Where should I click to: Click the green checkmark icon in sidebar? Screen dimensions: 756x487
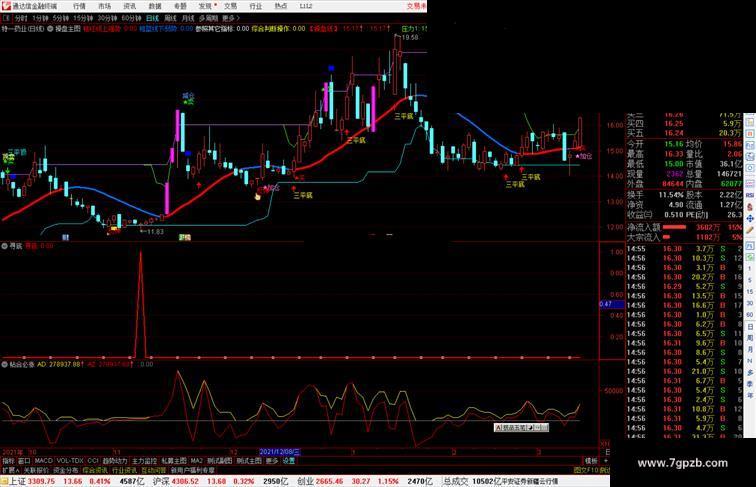(x=750, y=257)
